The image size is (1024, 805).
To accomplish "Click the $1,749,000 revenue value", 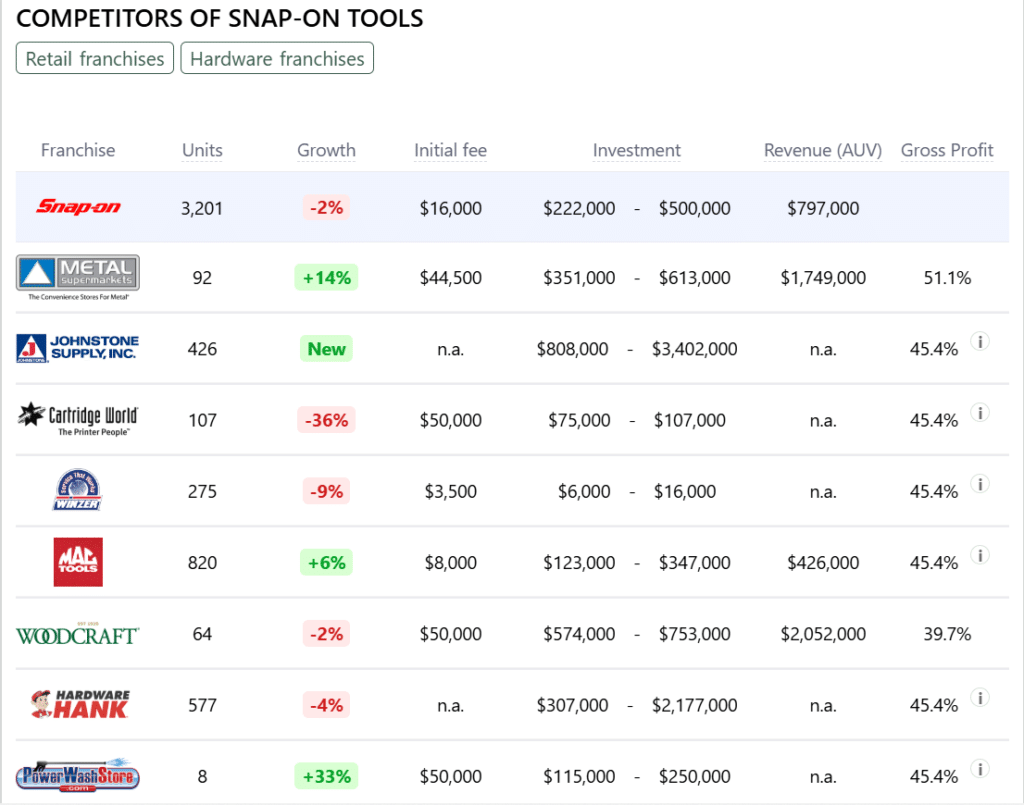I will pyautogui.click(x=823, y=277).
